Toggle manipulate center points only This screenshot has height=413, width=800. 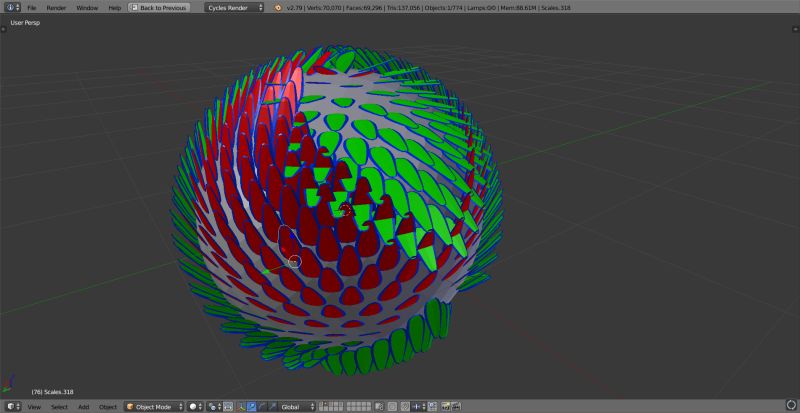(x=228, y=406)
